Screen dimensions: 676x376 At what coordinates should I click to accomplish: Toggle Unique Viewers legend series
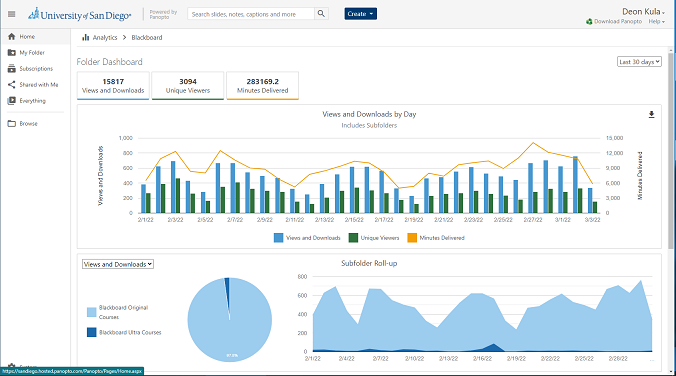tap(374, 238)
